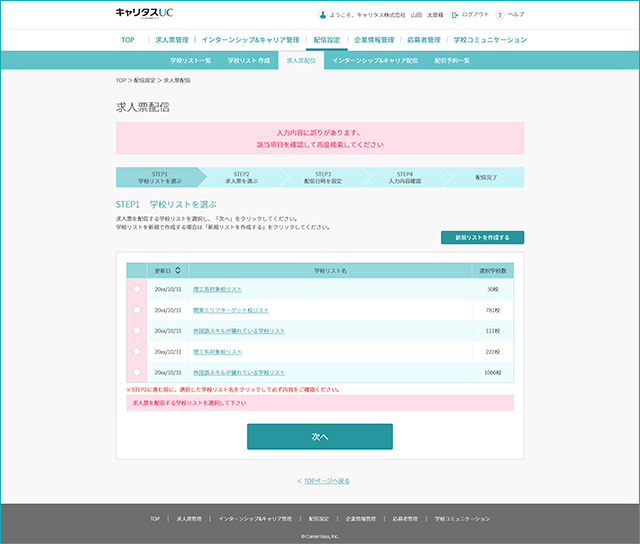Click 配信完了 step in progress bar
Image resolution: width=640 pixels, height=544 pixels.
pos(486,178)
